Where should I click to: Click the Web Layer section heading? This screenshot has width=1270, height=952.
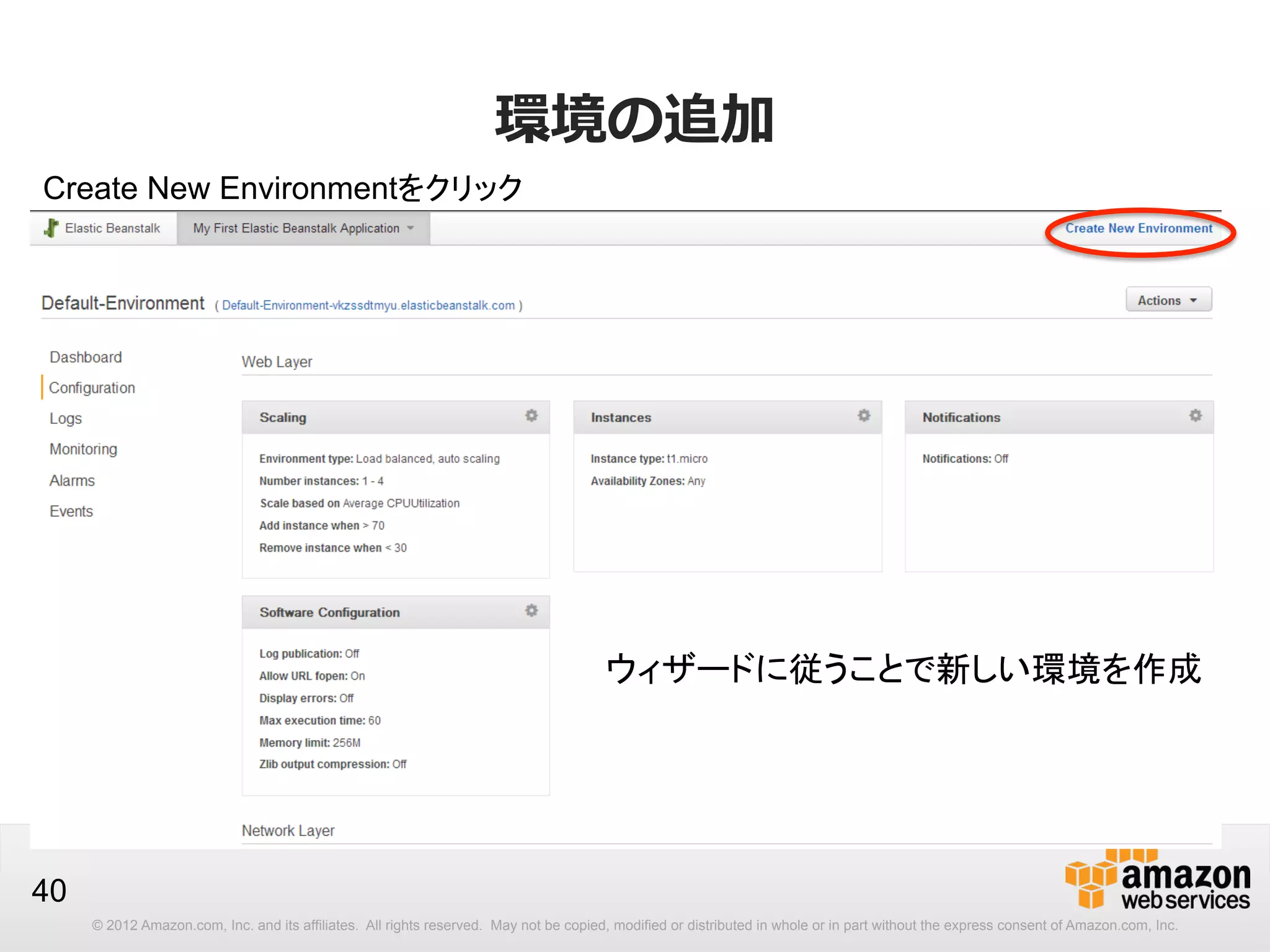click(277, 362)
